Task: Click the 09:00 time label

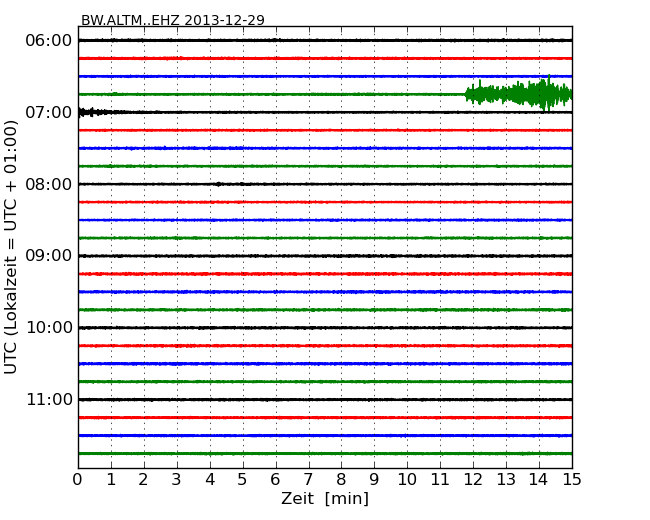Action: (49, 256)
